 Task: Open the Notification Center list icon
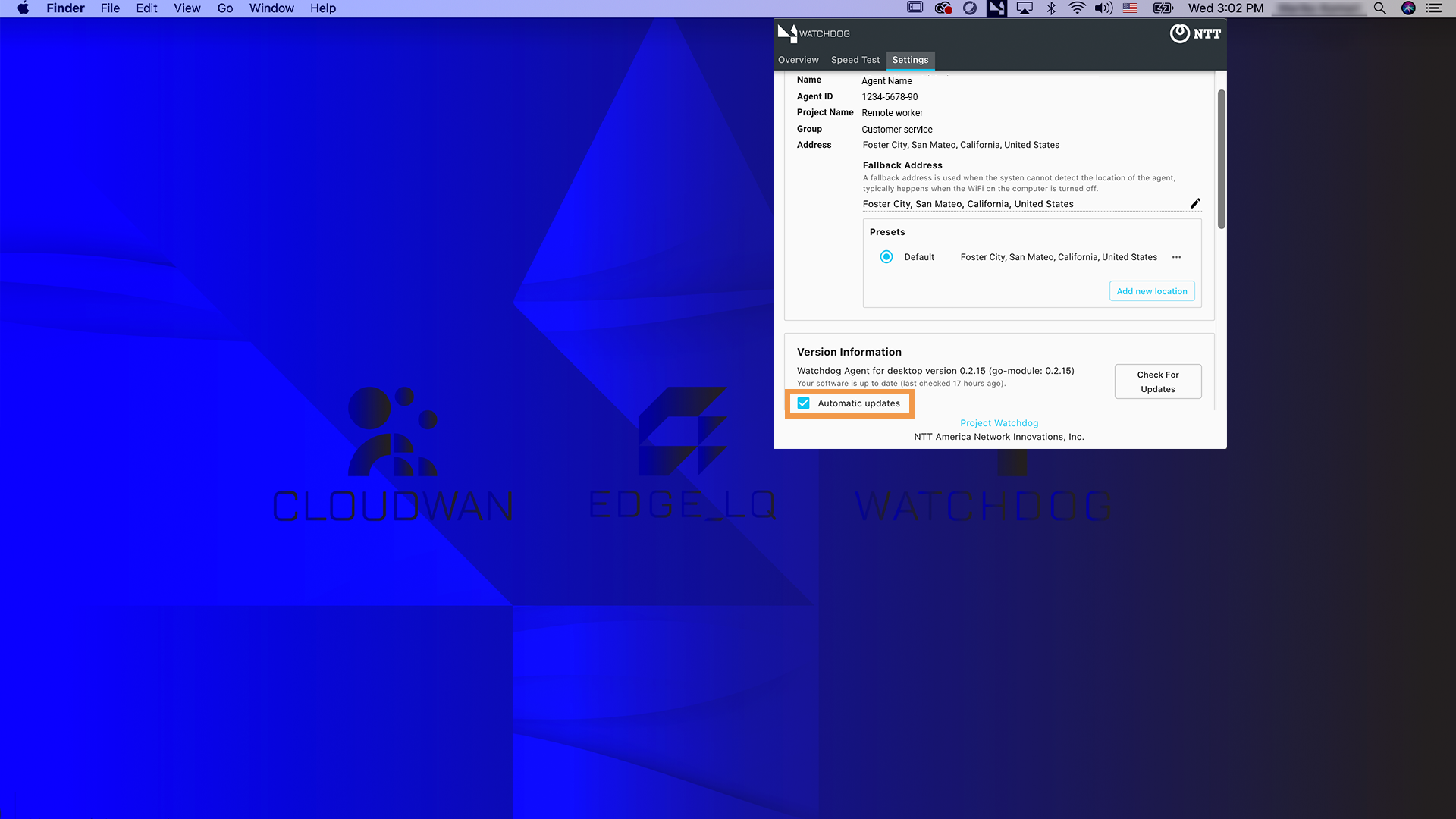pyautogui.click(x=1433, y=8)
